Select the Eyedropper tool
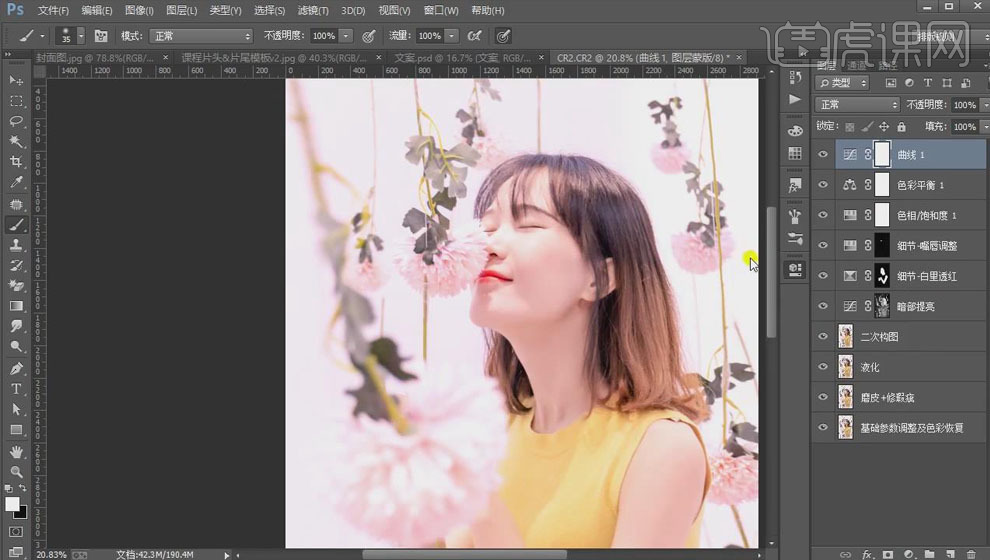 click(16, 182)
